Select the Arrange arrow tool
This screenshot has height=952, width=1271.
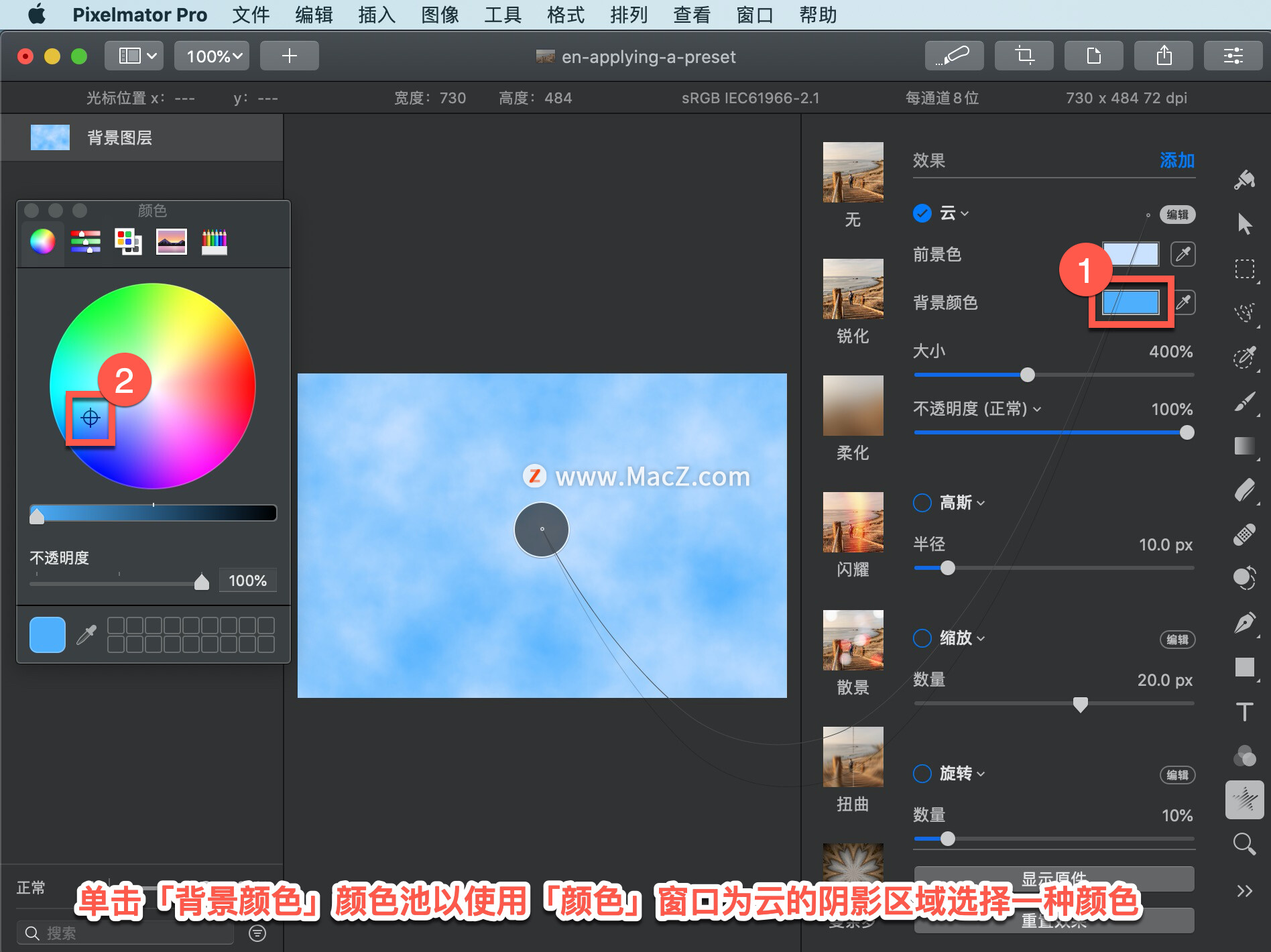tap(1245, 224)
